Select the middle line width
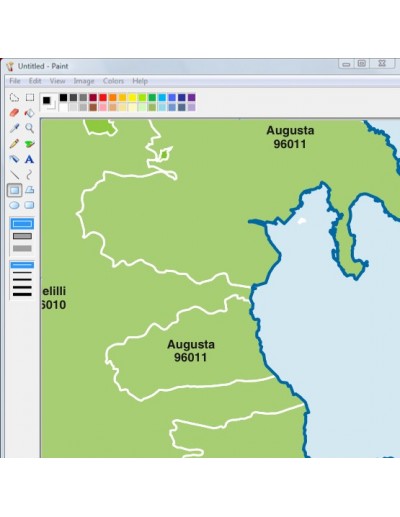This screenshot has height=517, width=400. [x=22, y=279]
